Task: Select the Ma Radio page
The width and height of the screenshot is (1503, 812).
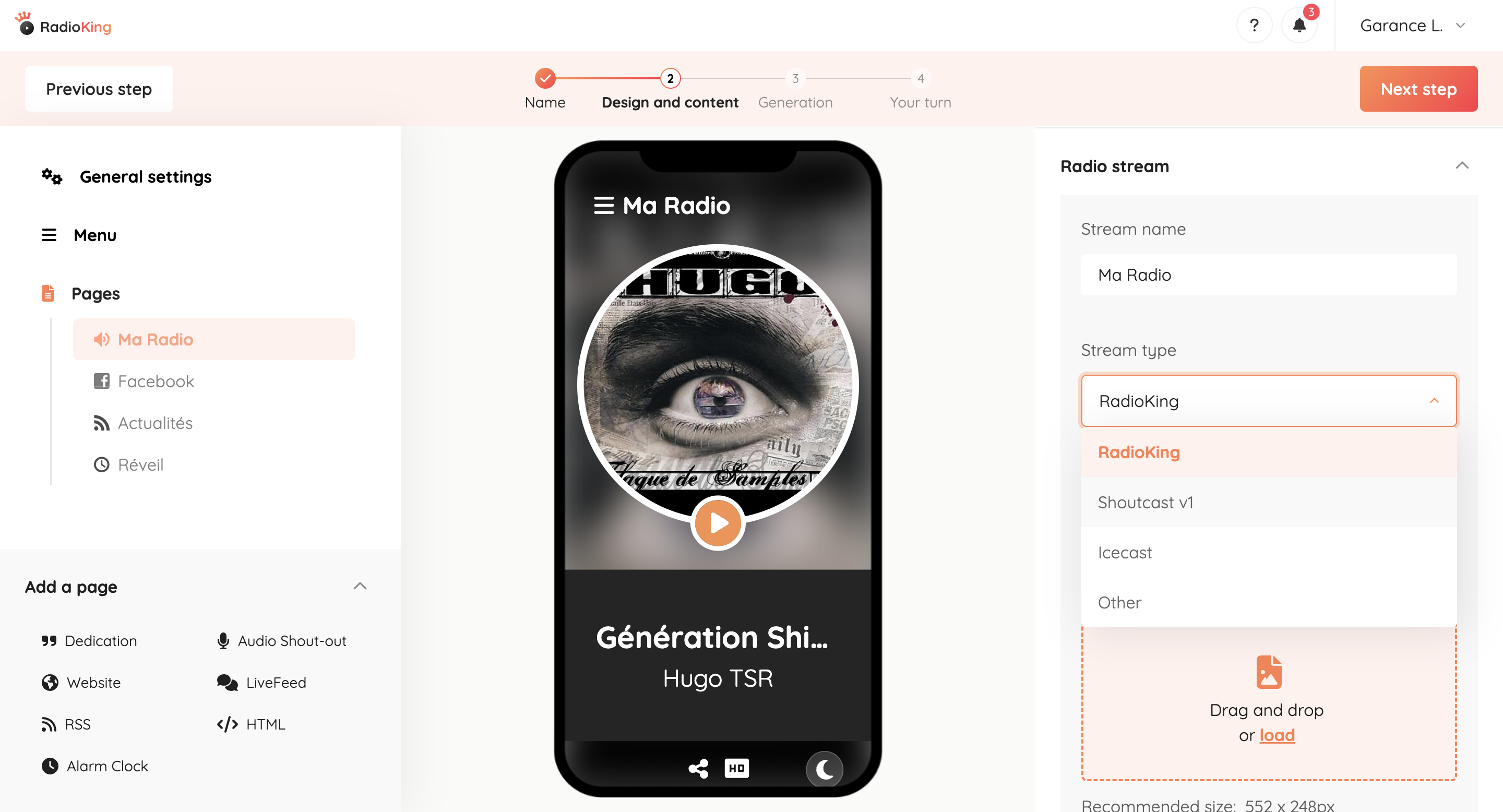Action: coord(213,339)
